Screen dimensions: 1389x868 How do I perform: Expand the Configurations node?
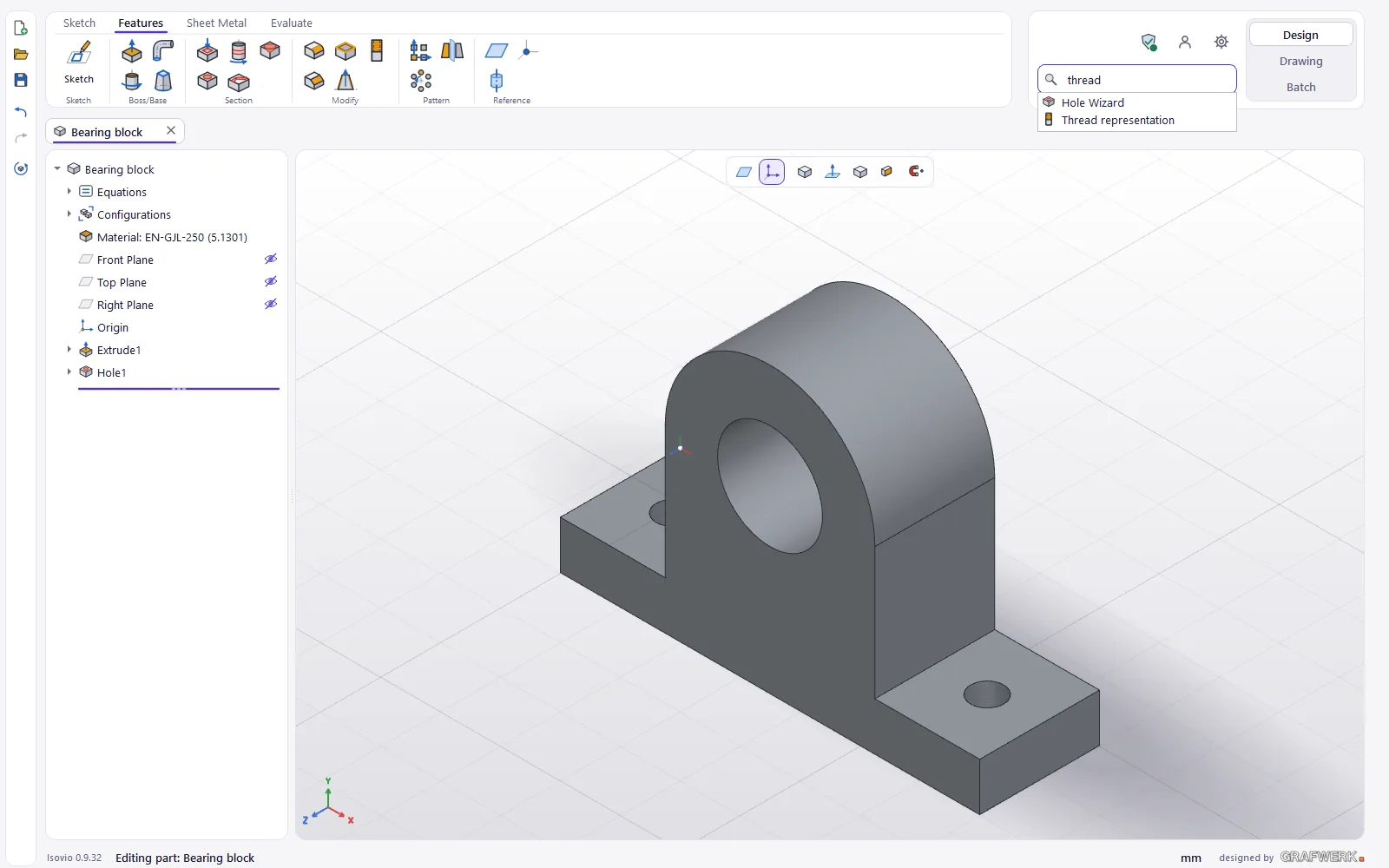[69, 214]
